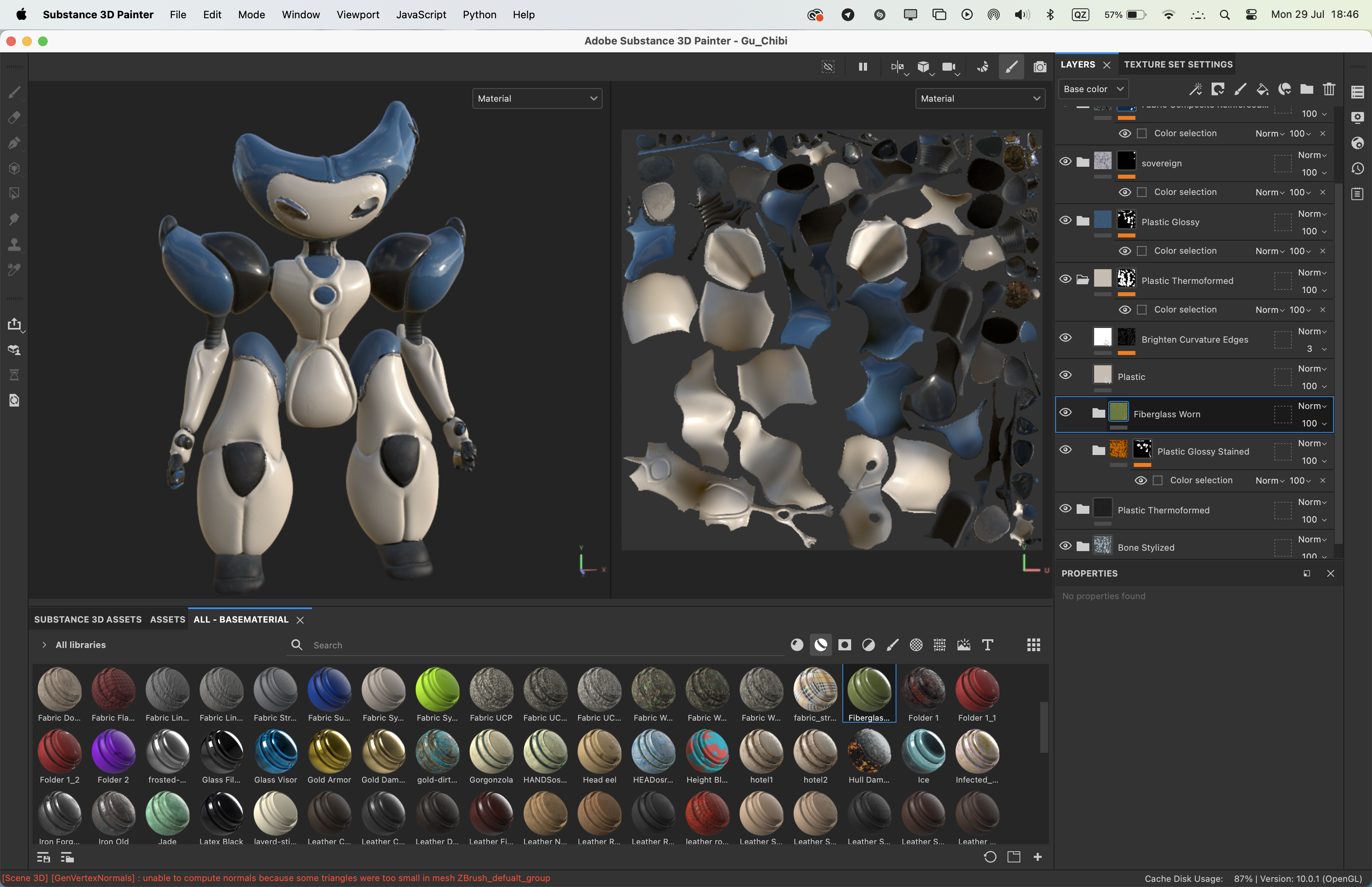
Task: Click the asset Search field
Action: (541, 645)
